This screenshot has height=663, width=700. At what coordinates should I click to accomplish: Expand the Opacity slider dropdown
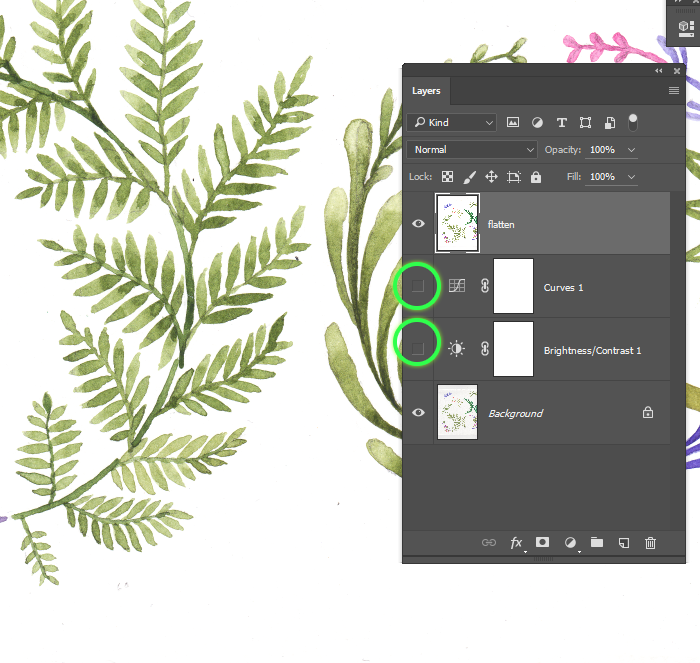[631, 149]
